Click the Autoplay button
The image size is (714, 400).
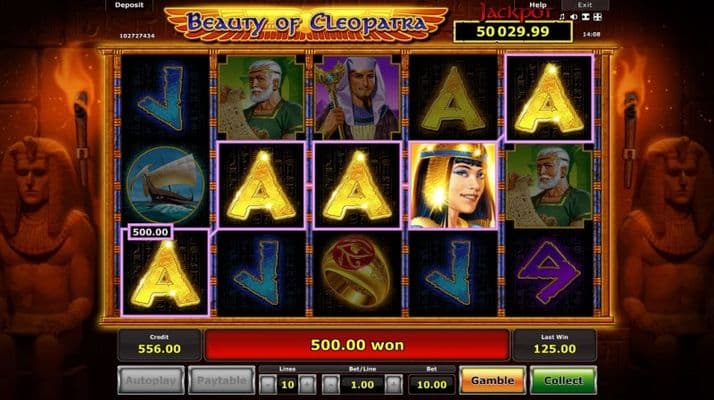pyautogui.click(x=151, y=380)
